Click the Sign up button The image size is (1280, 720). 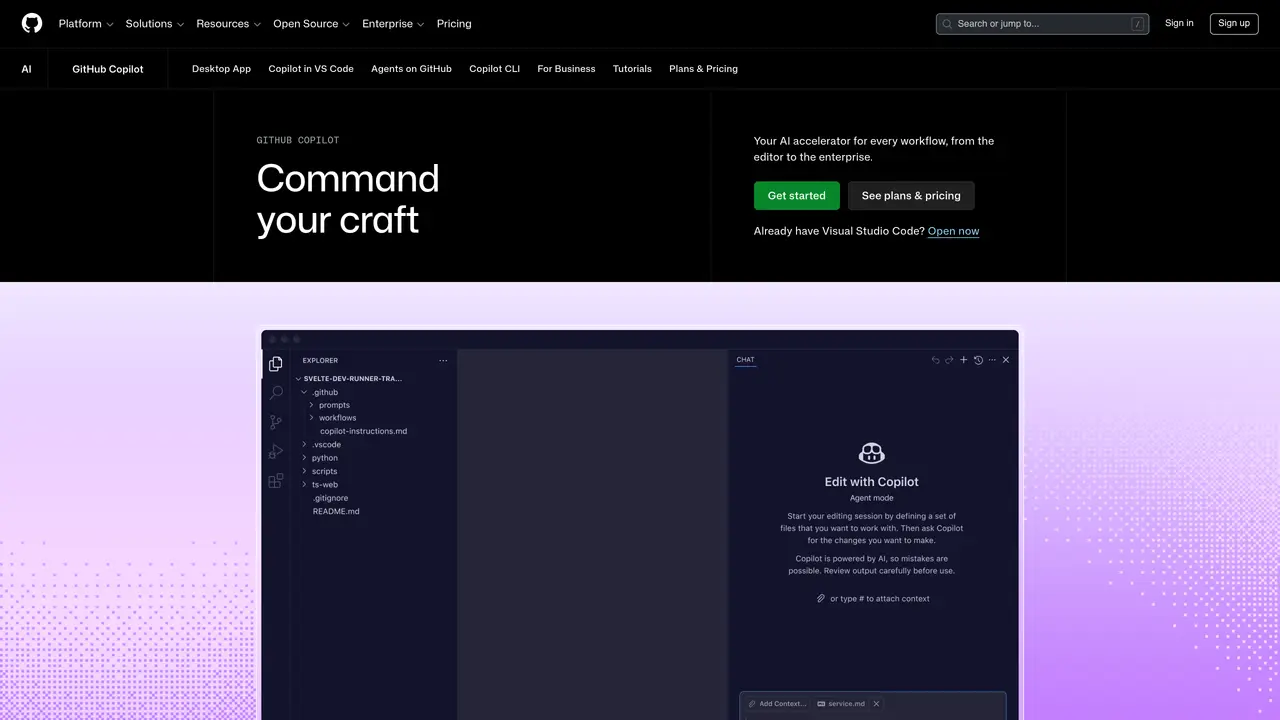click(x=1234, y=24)
